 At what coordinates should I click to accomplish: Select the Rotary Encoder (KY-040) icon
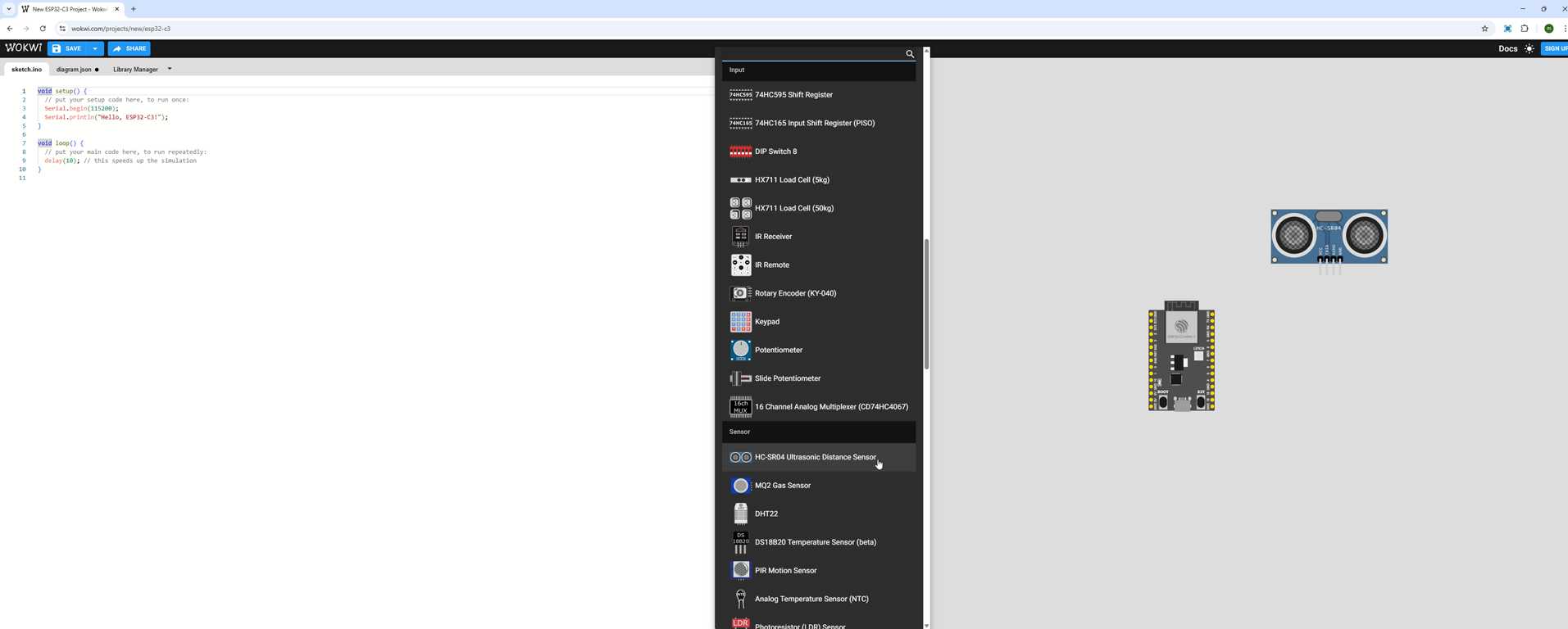point(740,293)
